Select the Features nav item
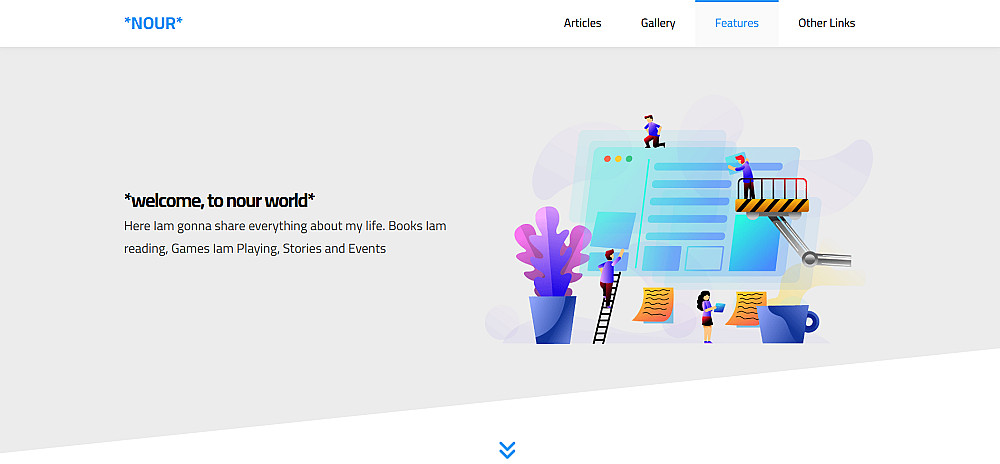Image resolution: width=1000 pixels, height=464 pixels. 737,24
